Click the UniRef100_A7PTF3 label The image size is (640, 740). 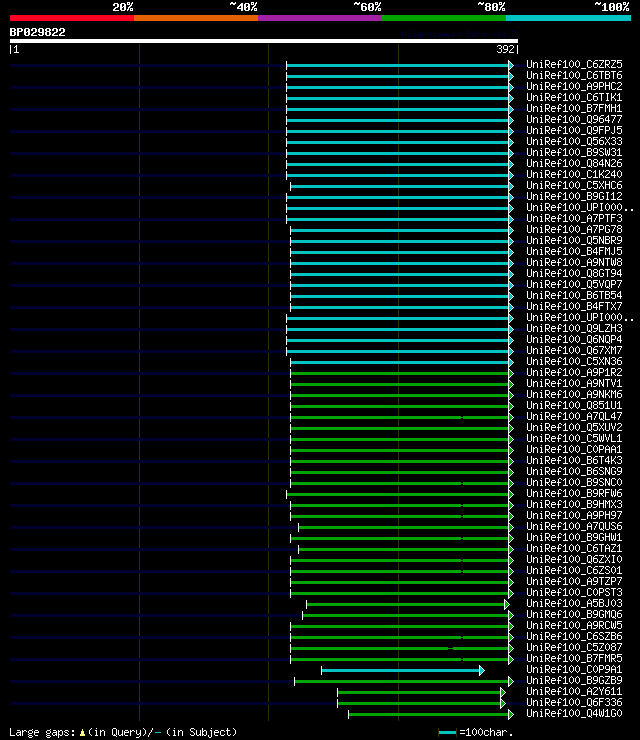point(574,219)
